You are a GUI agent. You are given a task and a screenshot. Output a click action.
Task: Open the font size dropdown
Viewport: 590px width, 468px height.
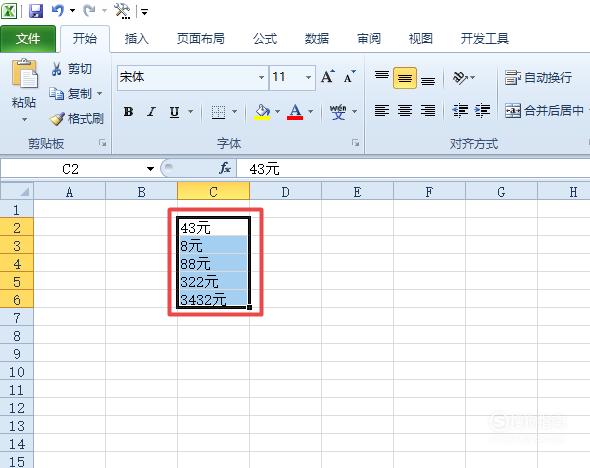click(x=308, y=77)
